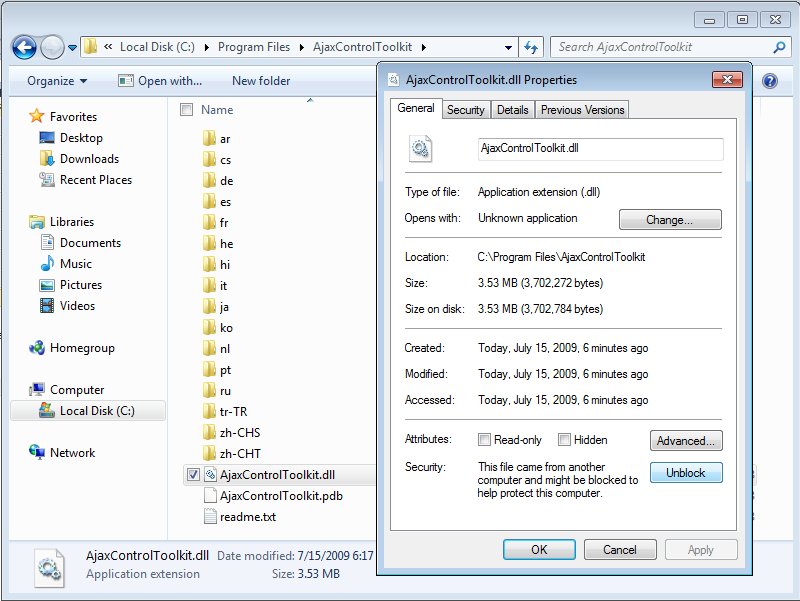Image resolution: width=800 pixels, height=601 pixels.
Task: Switch to the Security tab
Action: point(465,110)
